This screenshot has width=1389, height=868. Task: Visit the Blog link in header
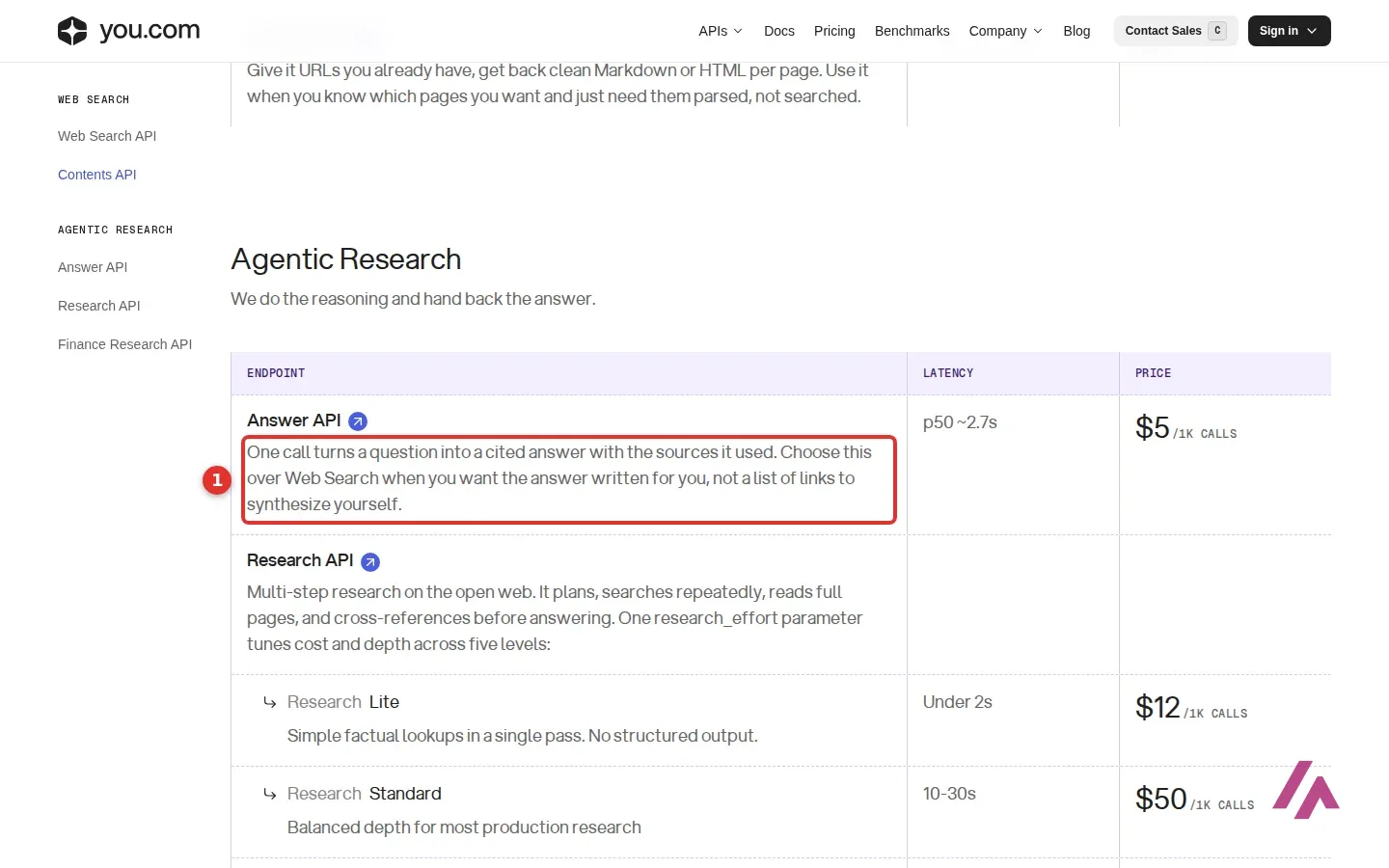tap(1076, 31)
